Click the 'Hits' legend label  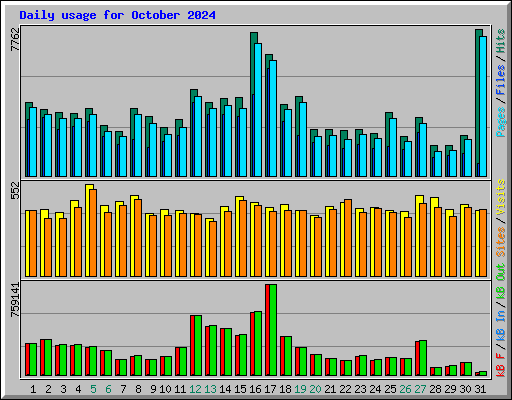coord(501,41)
